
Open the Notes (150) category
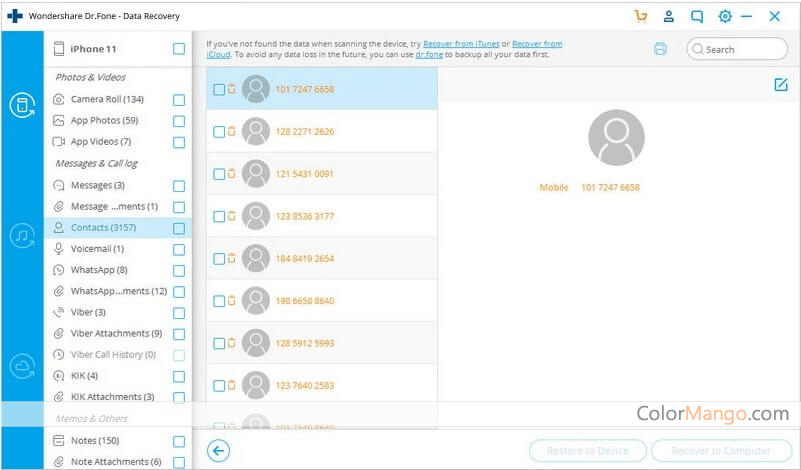(x=94, y=441)
